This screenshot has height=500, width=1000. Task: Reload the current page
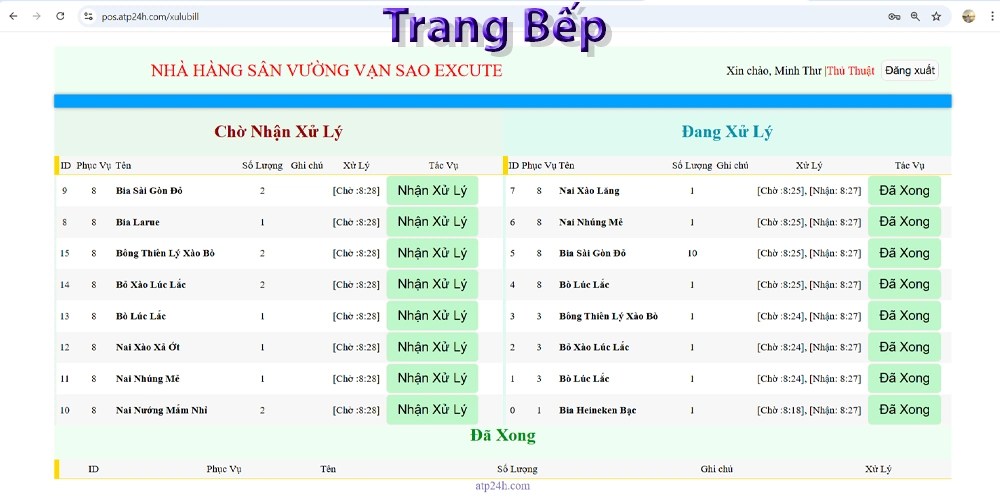pyautogui.click(x=60, y=17)
